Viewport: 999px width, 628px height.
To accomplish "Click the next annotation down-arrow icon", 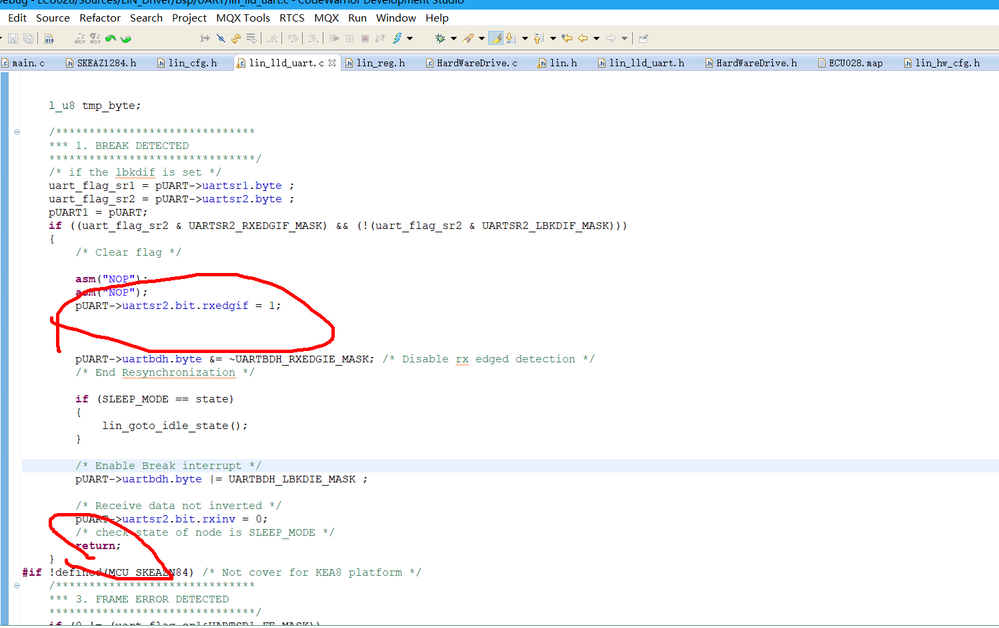I will pos(510,38).
